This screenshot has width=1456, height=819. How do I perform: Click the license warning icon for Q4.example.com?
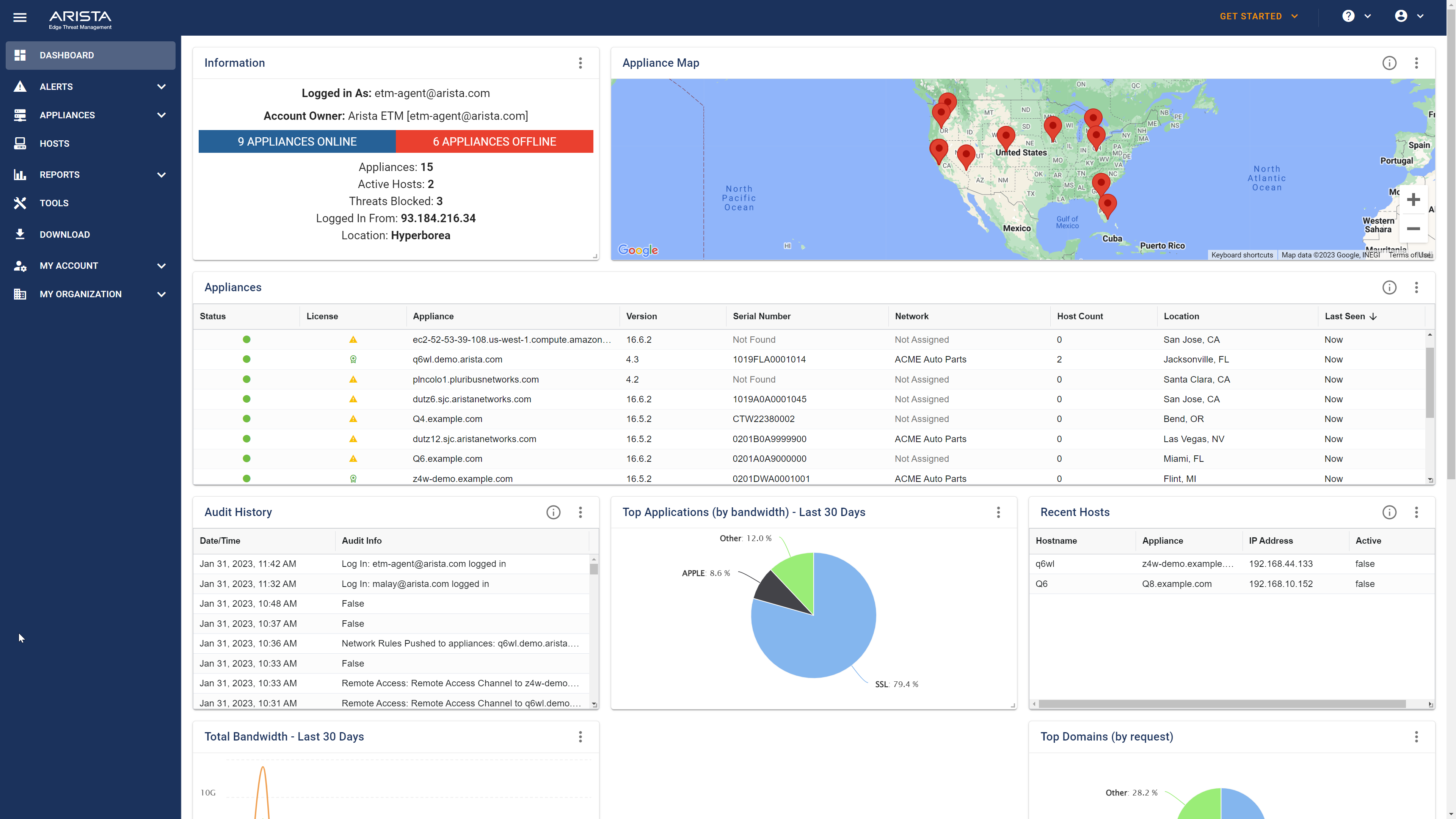(353, 419)
